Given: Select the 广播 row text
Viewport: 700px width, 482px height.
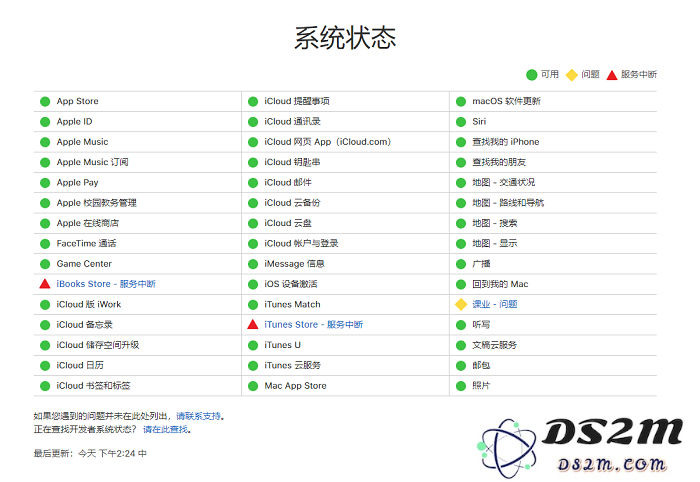Looking at the screenshot, I should click(x=481, y=264).
